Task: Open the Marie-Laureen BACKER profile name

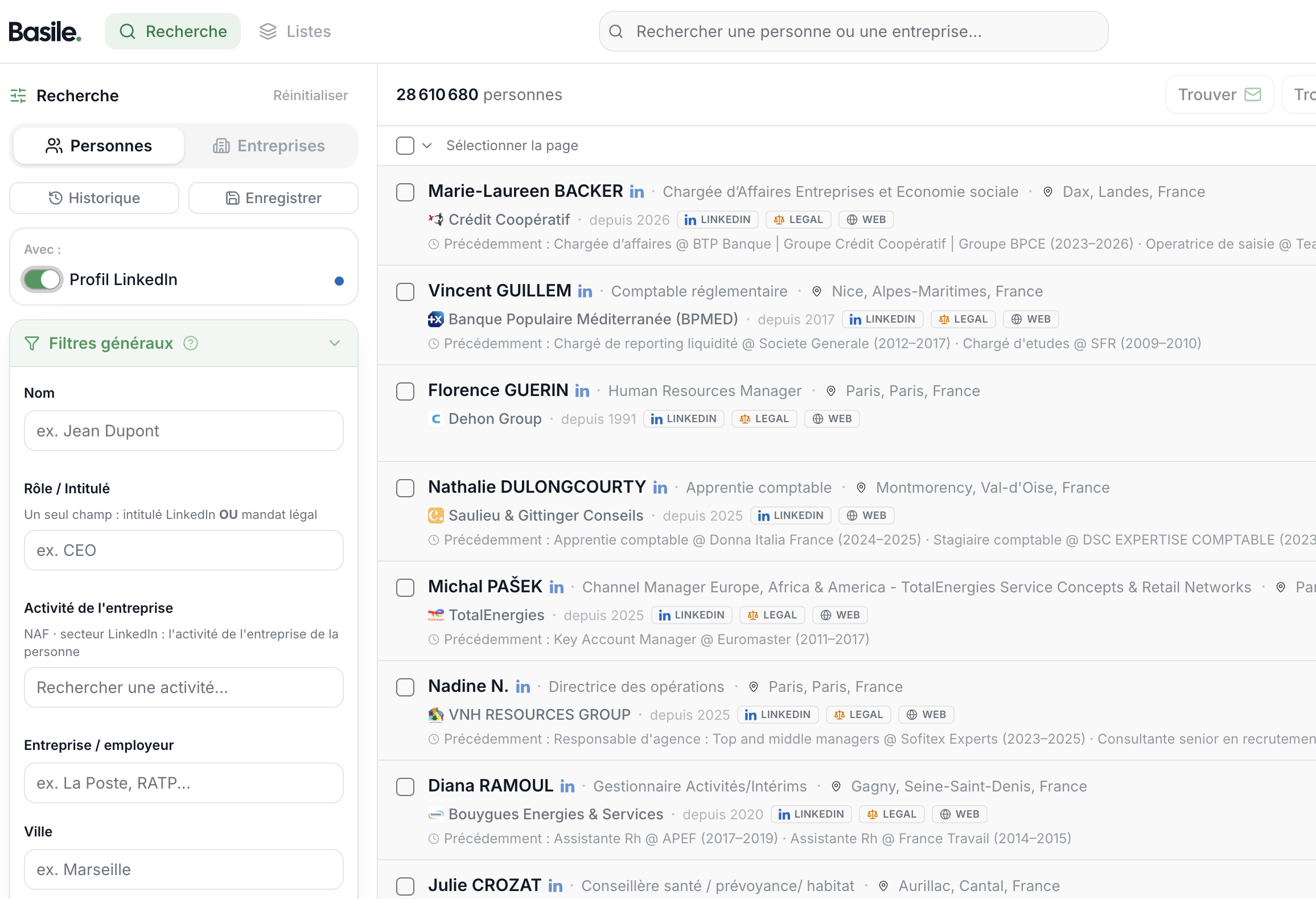Action: [525, 191]
